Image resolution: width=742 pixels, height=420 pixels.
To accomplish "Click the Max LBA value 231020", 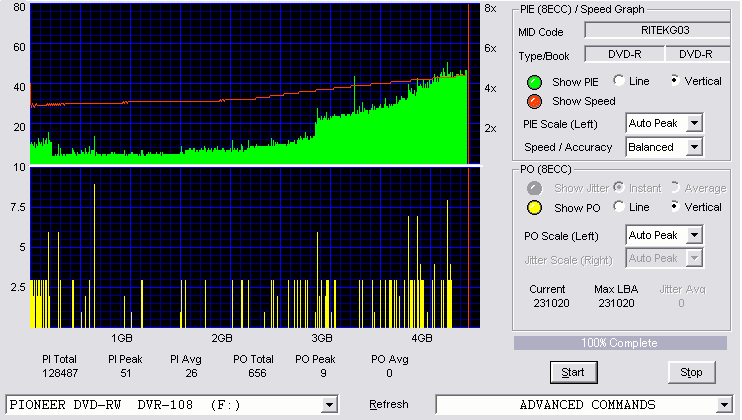I will pyautogui.click(x=616, y=303).
